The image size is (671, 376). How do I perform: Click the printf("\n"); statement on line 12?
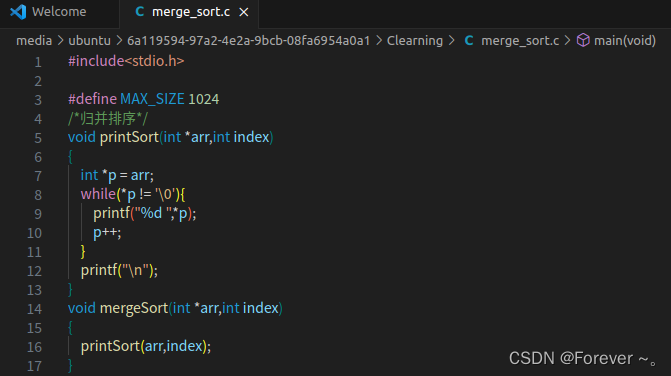[119, 270]
